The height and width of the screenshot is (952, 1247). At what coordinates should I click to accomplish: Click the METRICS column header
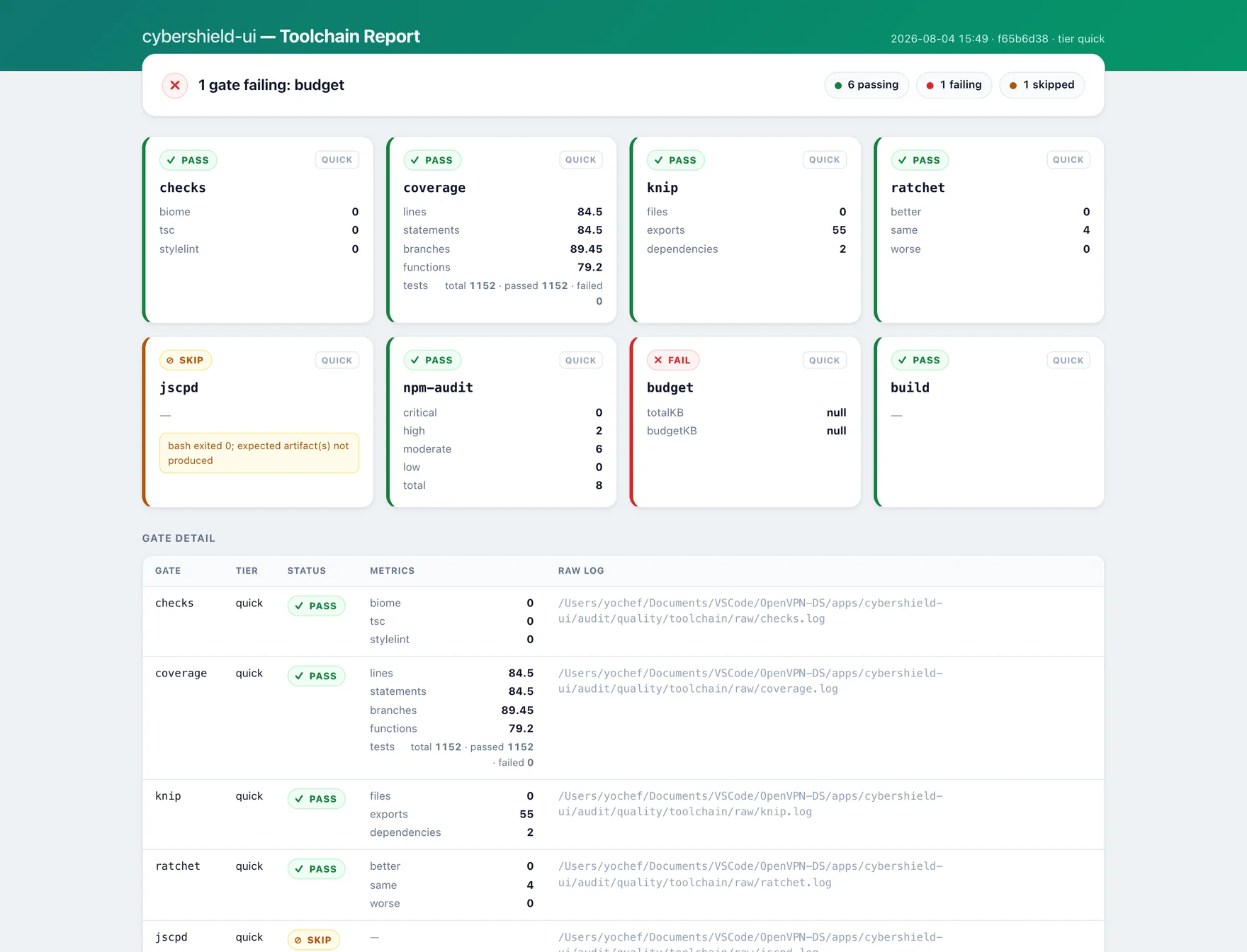pyautogui.click(x=392, y=571)
